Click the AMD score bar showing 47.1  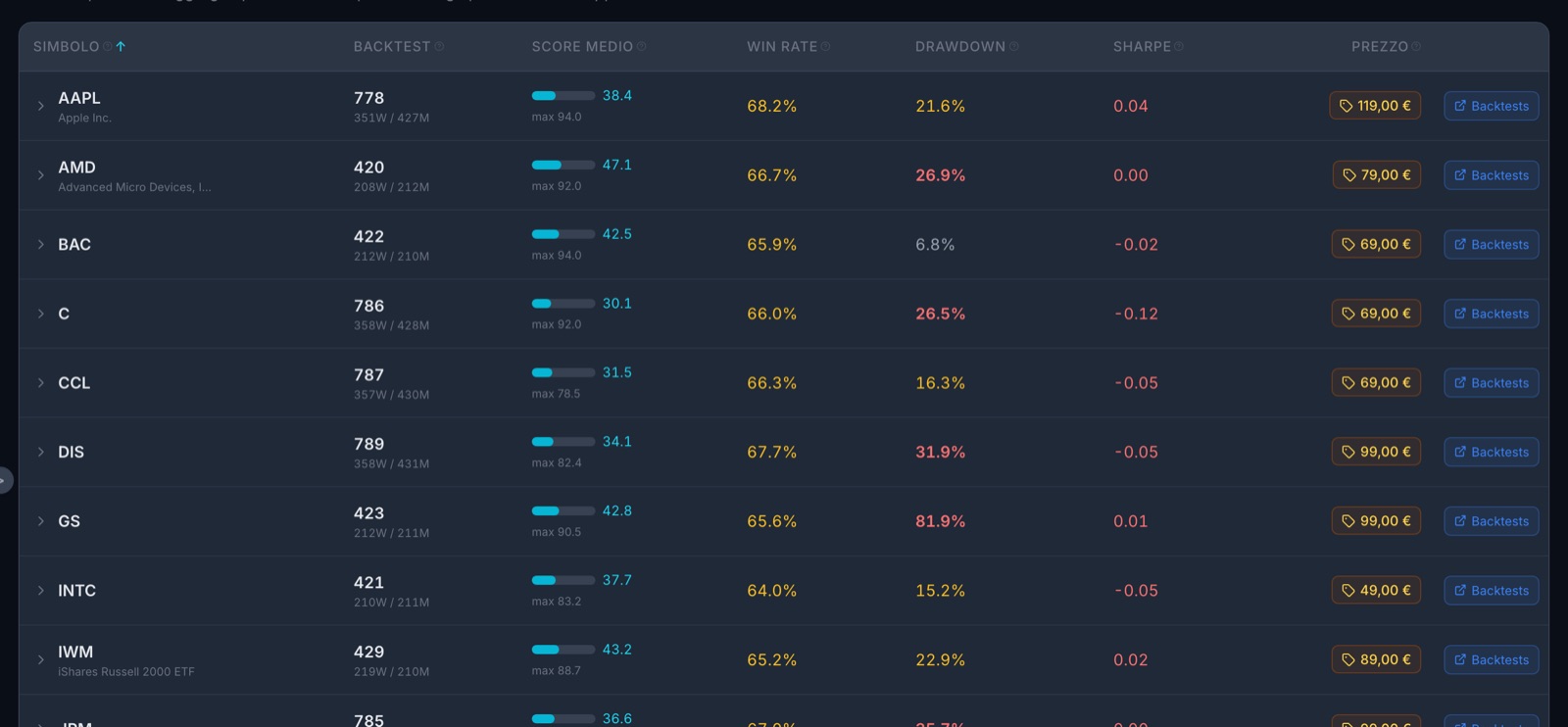point(563,165)
